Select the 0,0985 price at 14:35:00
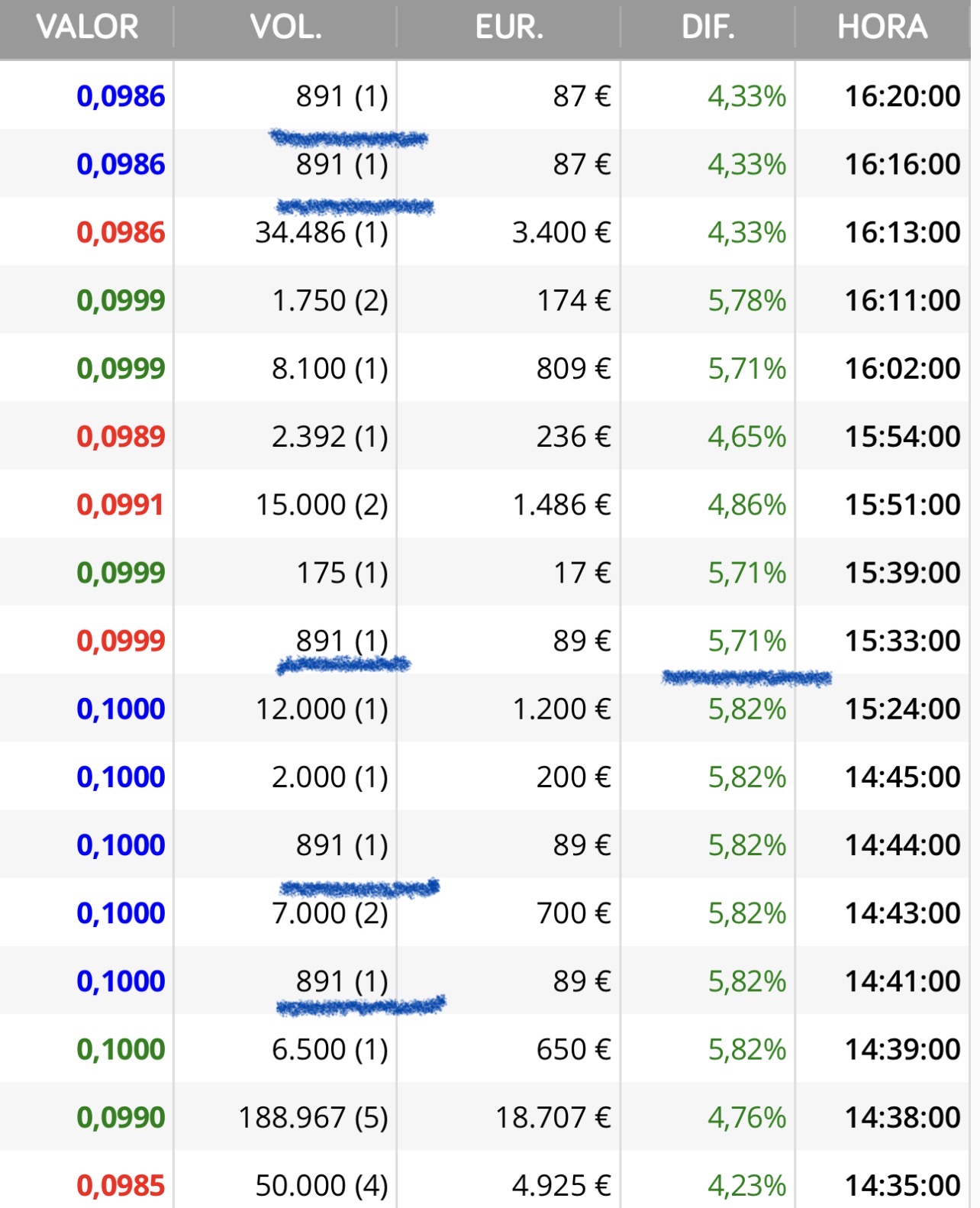The width and height of the screenshot is (980, 1208). coord(121,1185)
